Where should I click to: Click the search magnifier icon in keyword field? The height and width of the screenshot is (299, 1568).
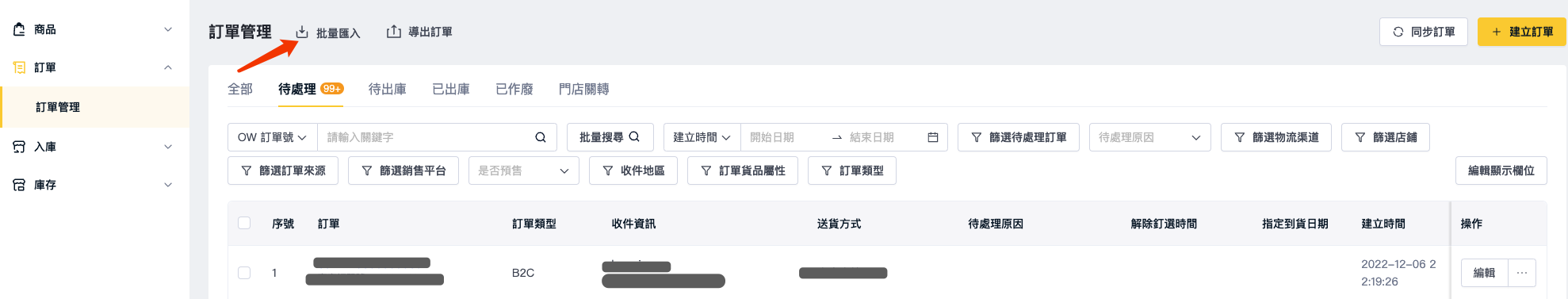tap(541, 137)
